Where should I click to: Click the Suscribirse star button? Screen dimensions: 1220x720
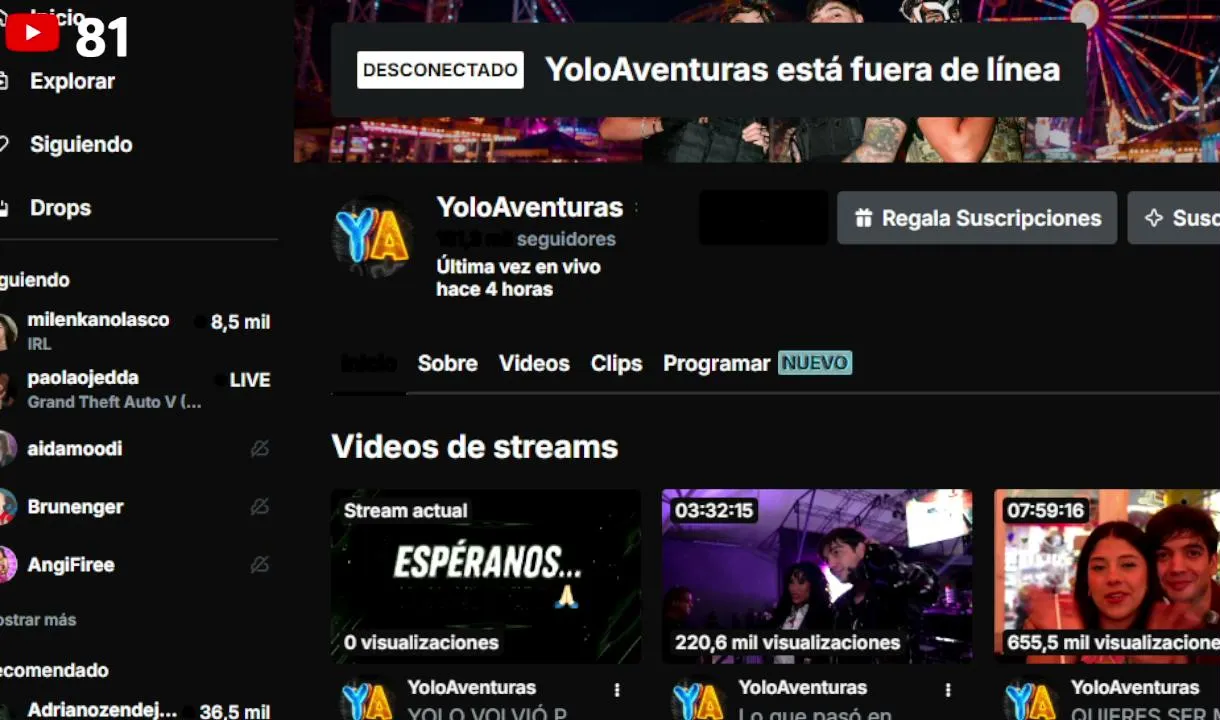pos(1174,218)
